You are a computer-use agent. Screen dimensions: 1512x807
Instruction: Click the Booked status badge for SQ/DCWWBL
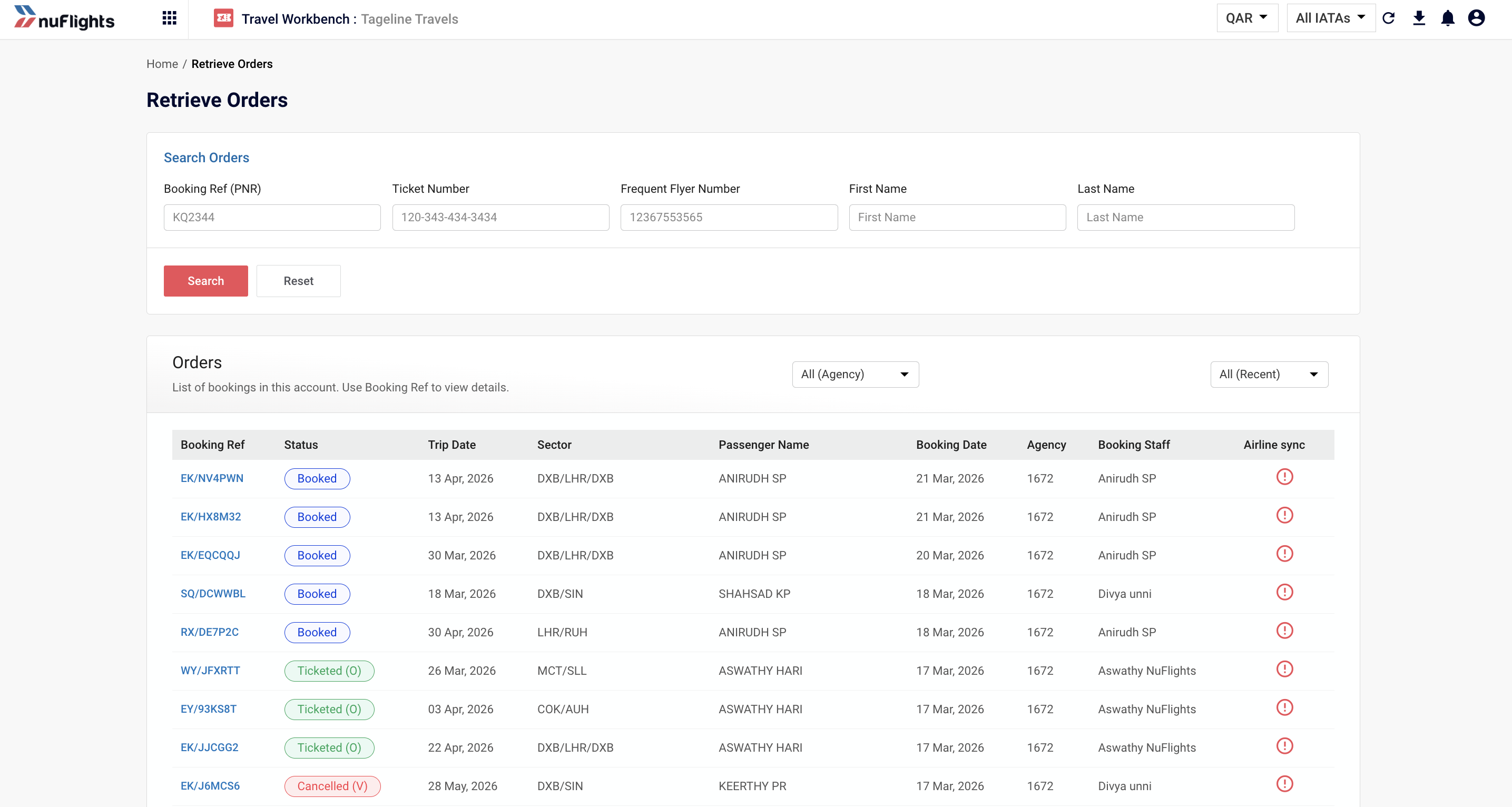pyautogui.click(x=317, y=594)
